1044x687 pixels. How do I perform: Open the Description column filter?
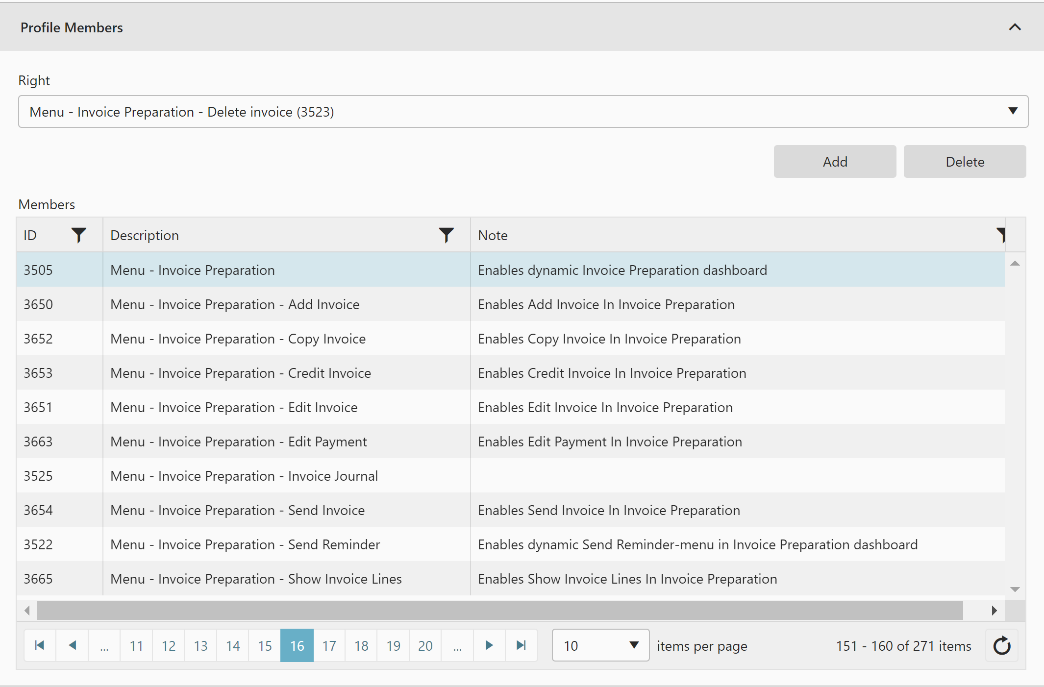447,235
